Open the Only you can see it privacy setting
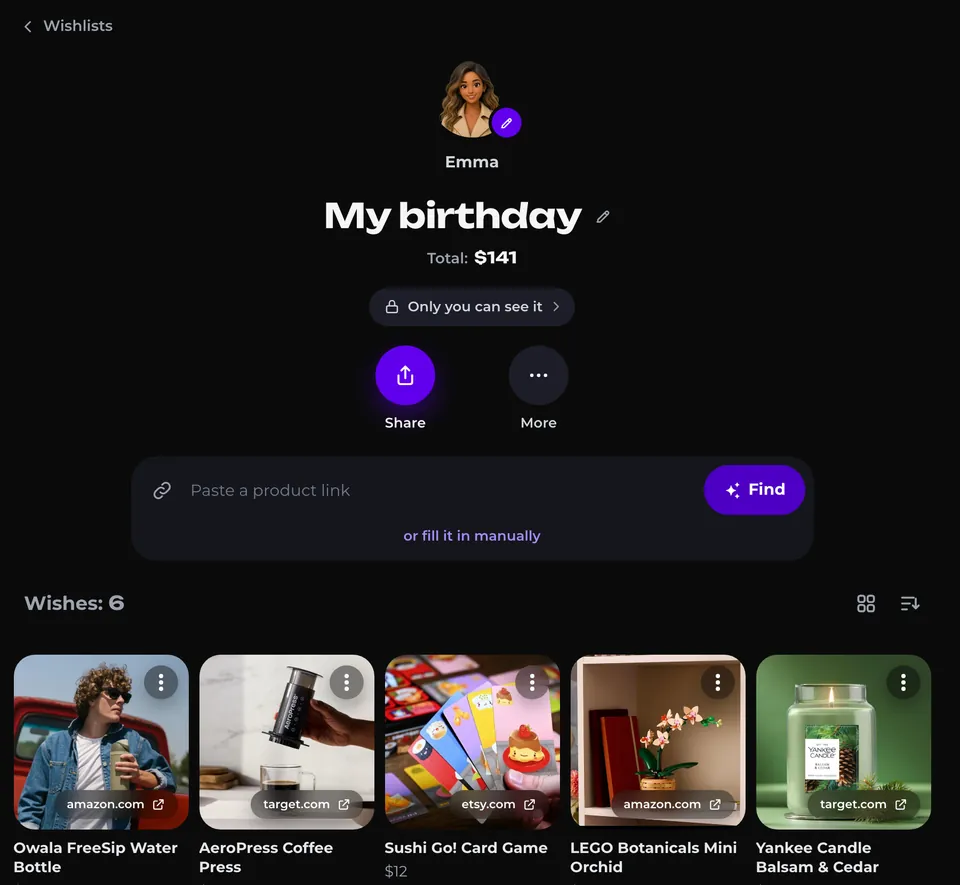The height and width of the screenshot is (885, 960). (471, 307)
